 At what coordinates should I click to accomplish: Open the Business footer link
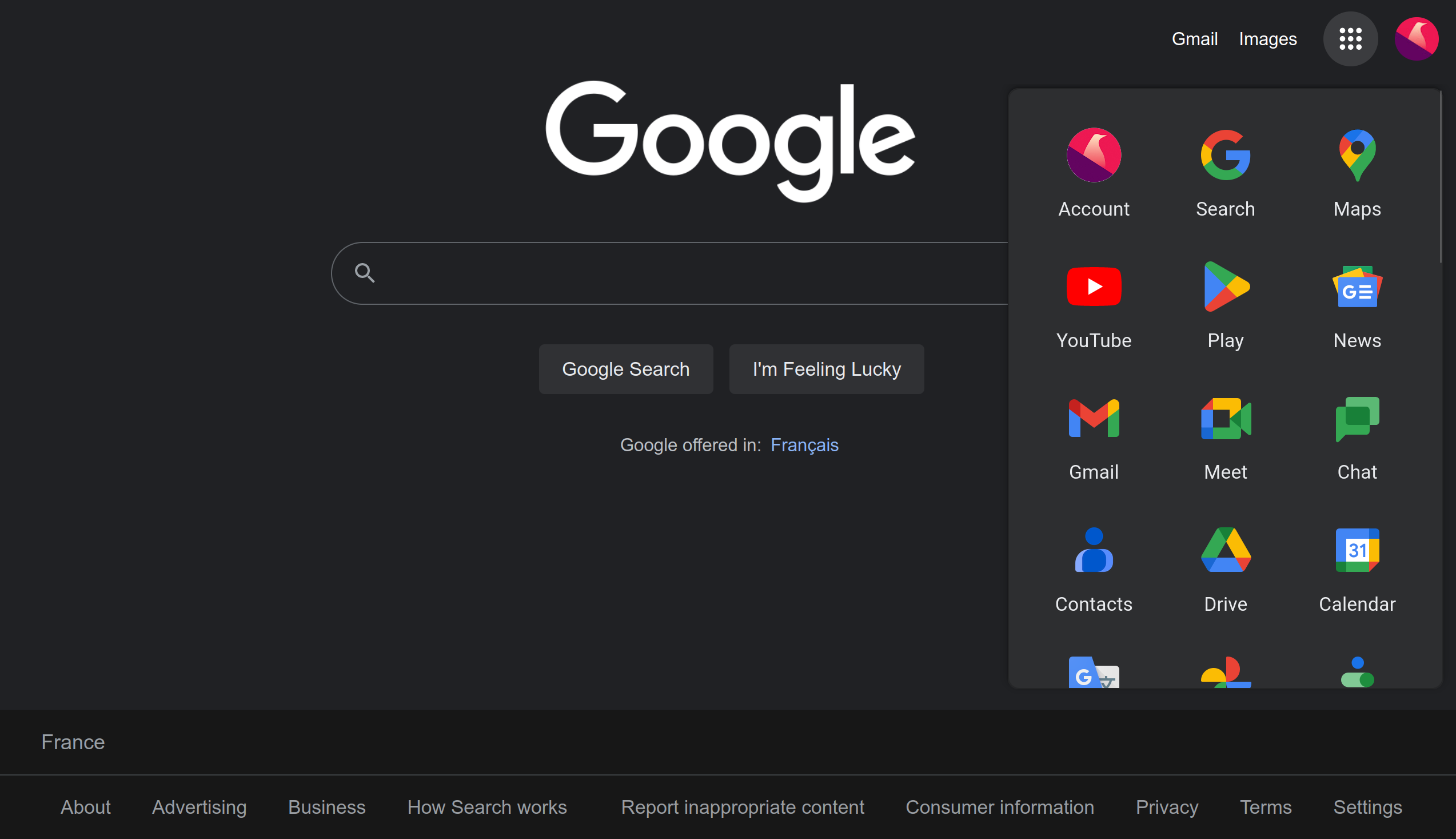[x=326, y=807]
